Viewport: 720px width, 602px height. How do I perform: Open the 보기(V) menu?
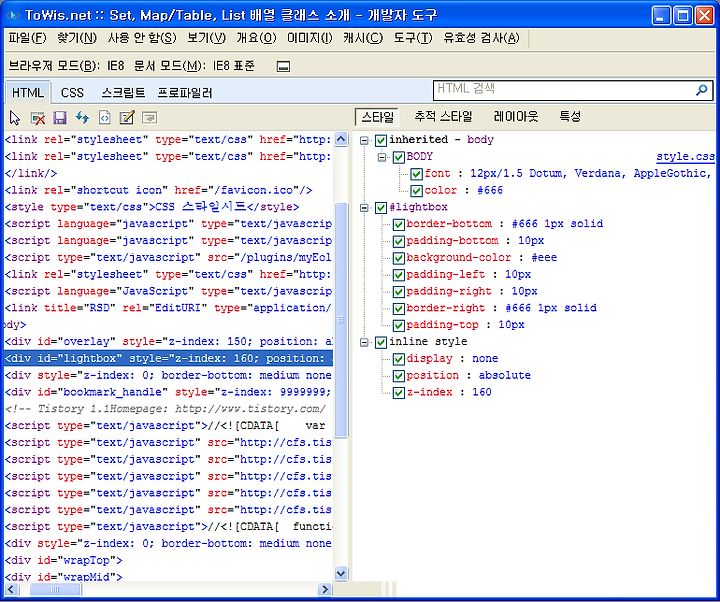pyautogui.click(x=206, y=38)
